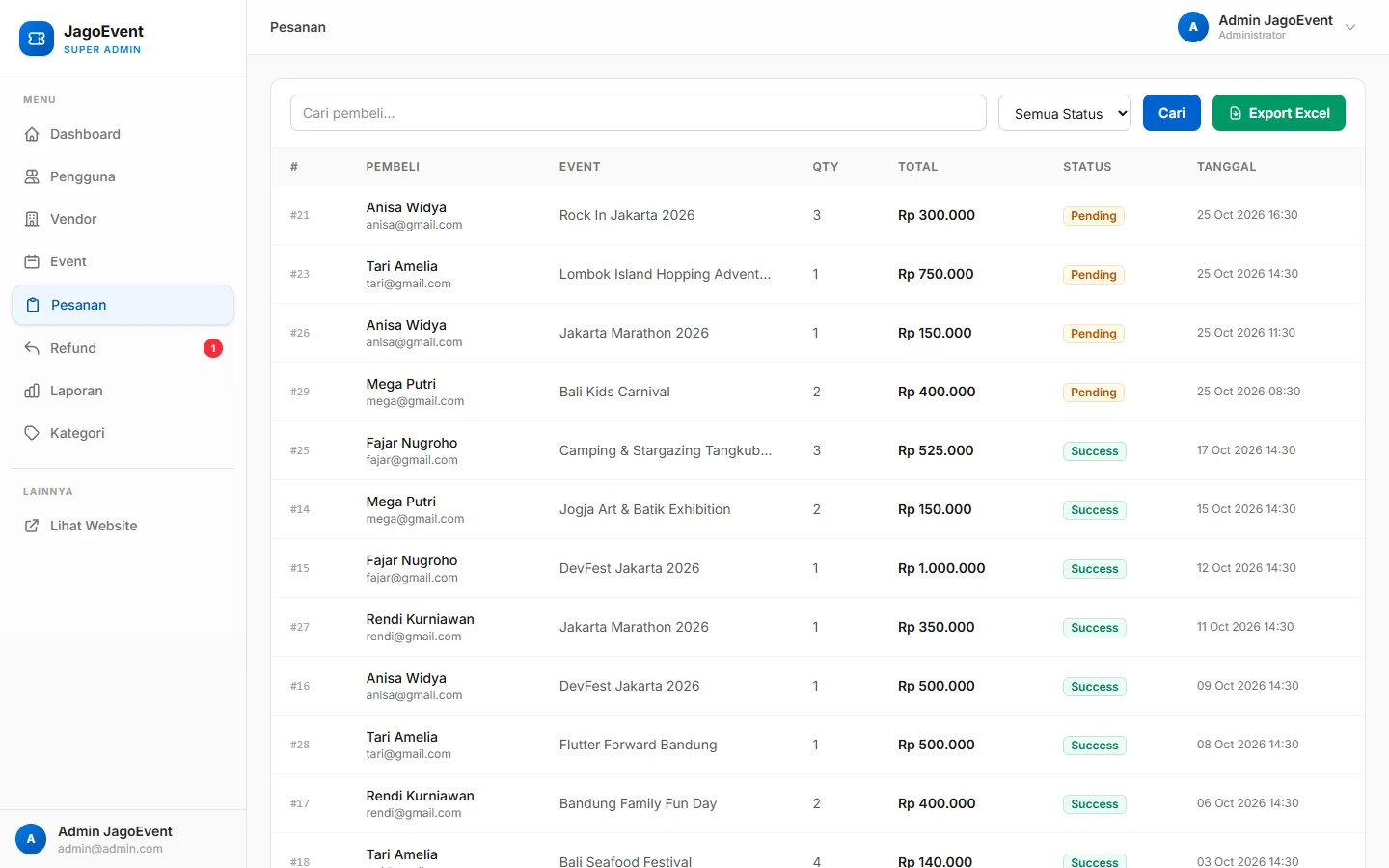This screenshot has width=1389, height=868.
Task: Click the Pending status of order #21
Action: 1094,216
